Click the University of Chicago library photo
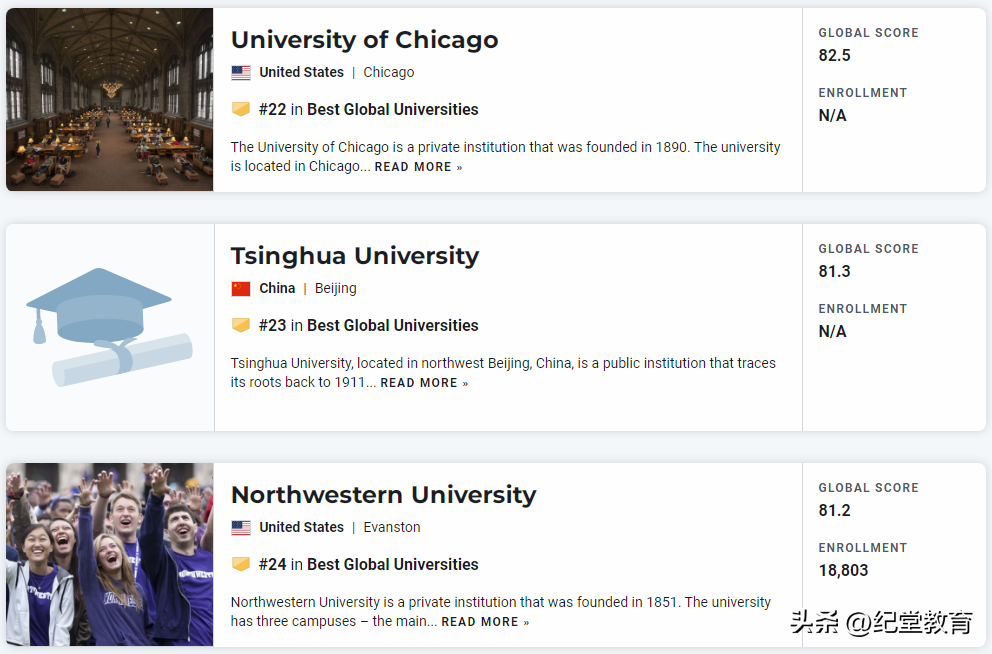992x654 pixels. point(109,99)
